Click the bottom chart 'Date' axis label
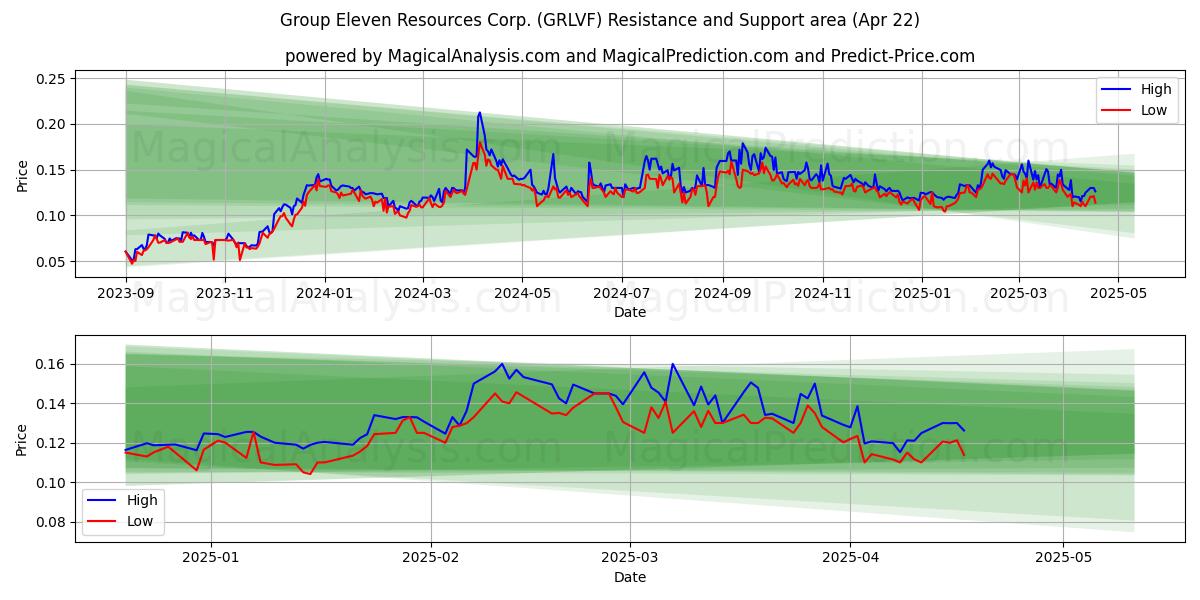Image resolution: width=1200 pixels, height=600 pixels. [630, 577]
